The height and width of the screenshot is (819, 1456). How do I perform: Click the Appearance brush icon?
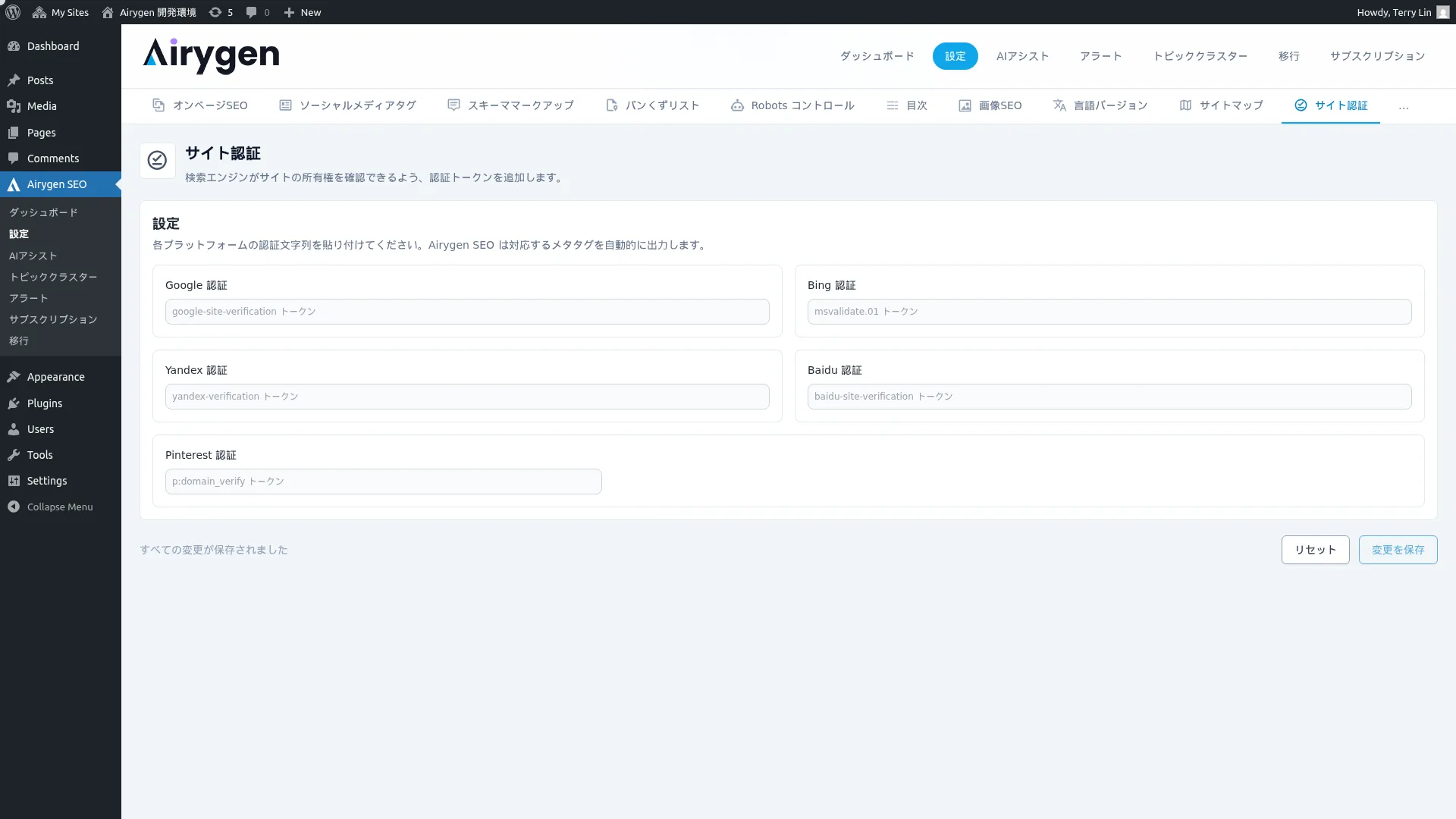click(x=14, y=377)
